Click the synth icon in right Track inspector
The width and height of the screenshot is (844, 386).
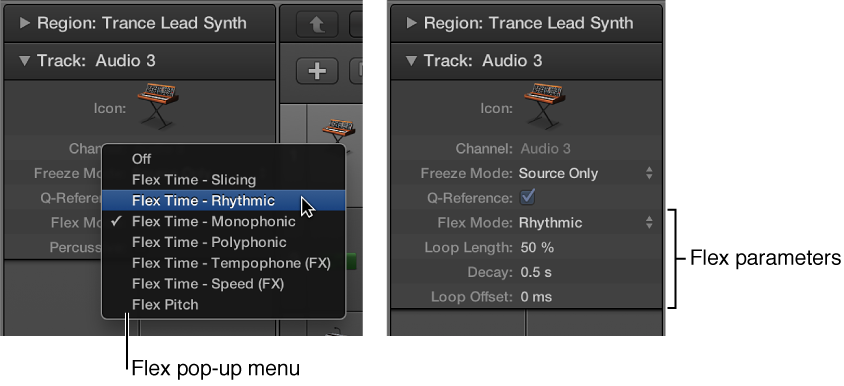pos(545,106)
